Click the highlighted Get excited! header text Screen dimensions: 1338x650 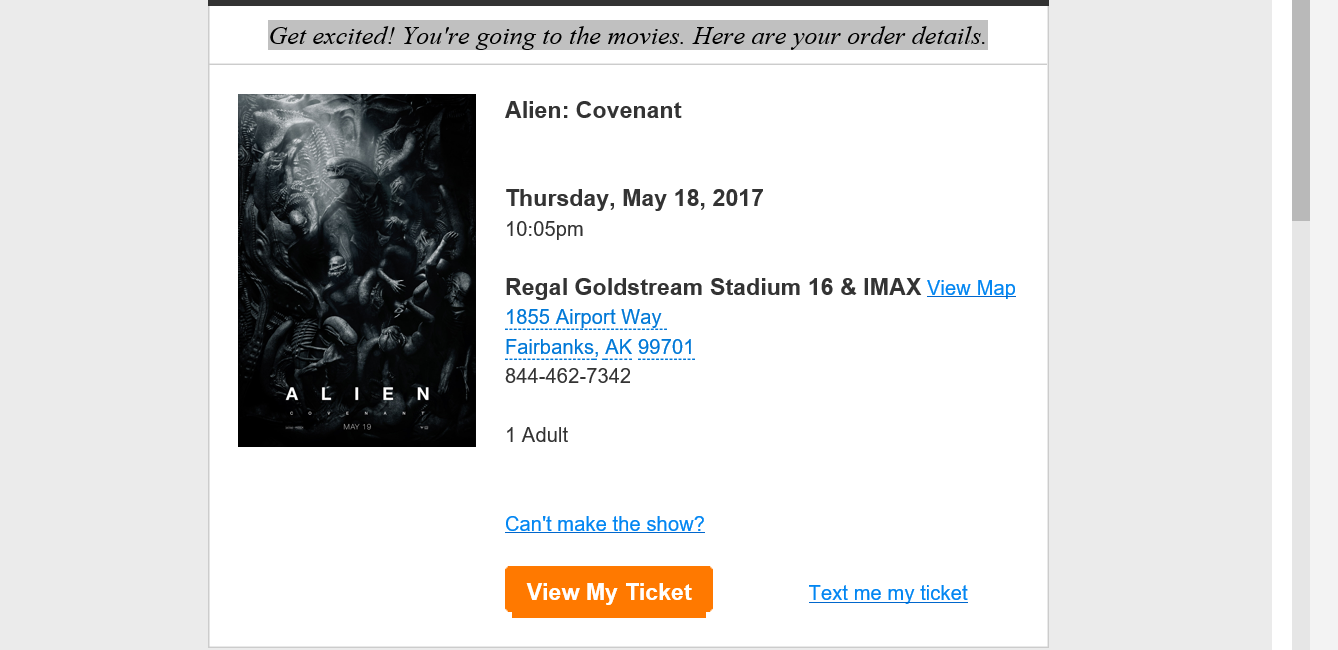tap(628, 36)
